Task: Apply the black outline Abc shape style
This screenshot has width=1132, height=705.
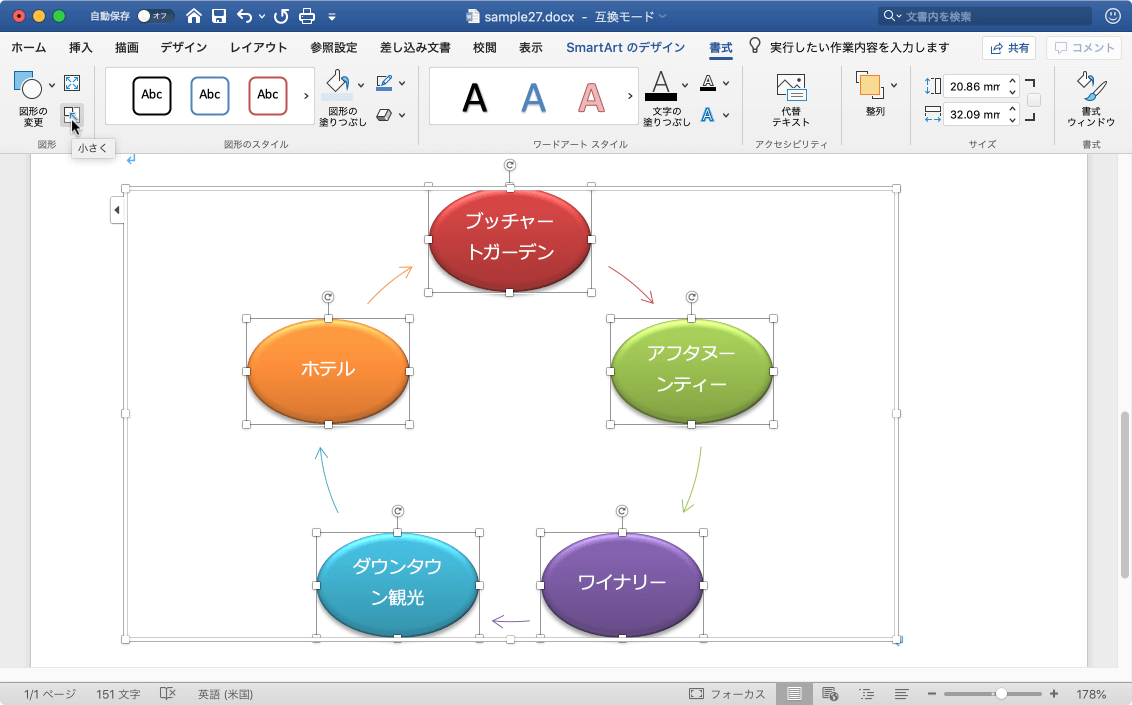Action: click(x=152, y=95)
